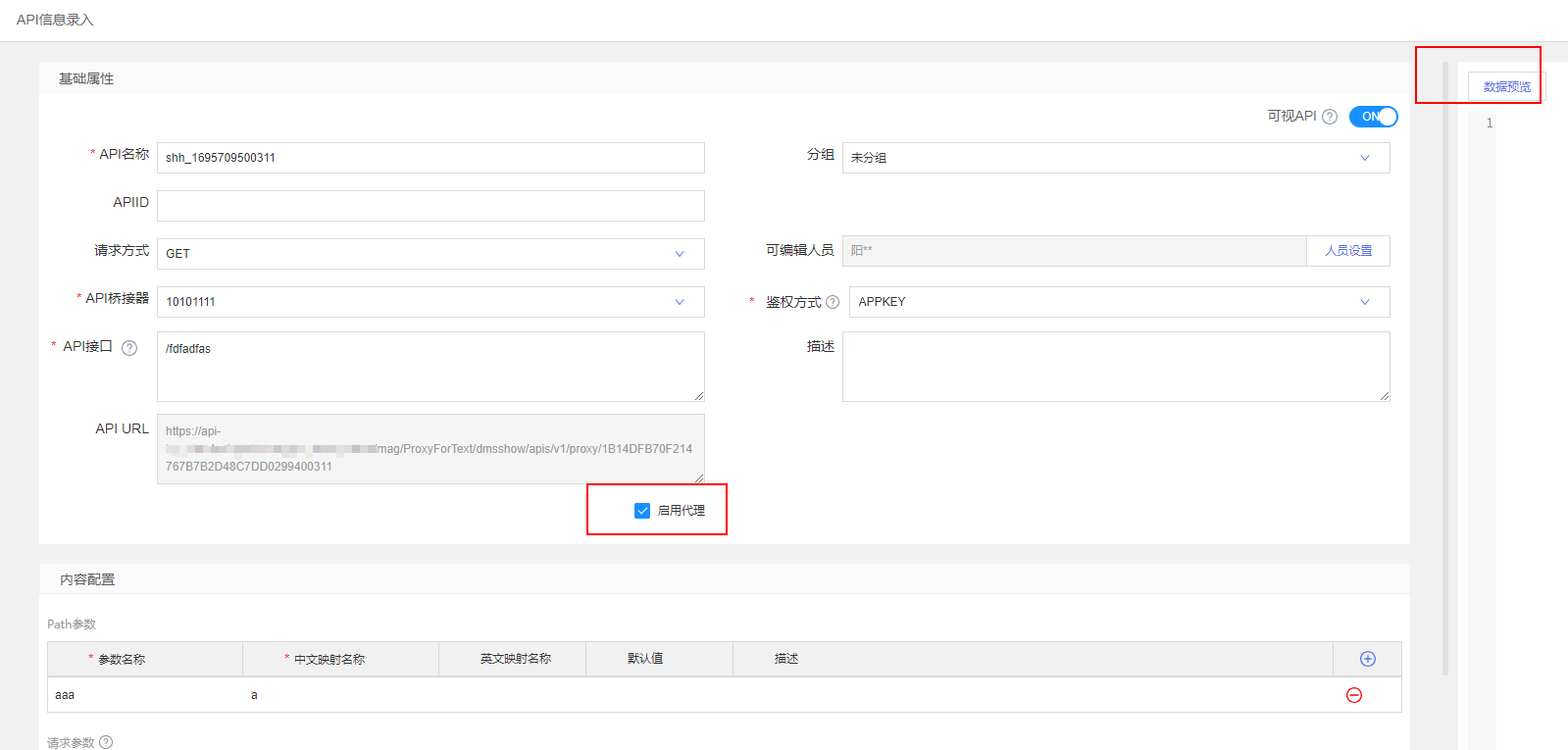
Task: Click the Path参数 label
Action: coord(72,625)
